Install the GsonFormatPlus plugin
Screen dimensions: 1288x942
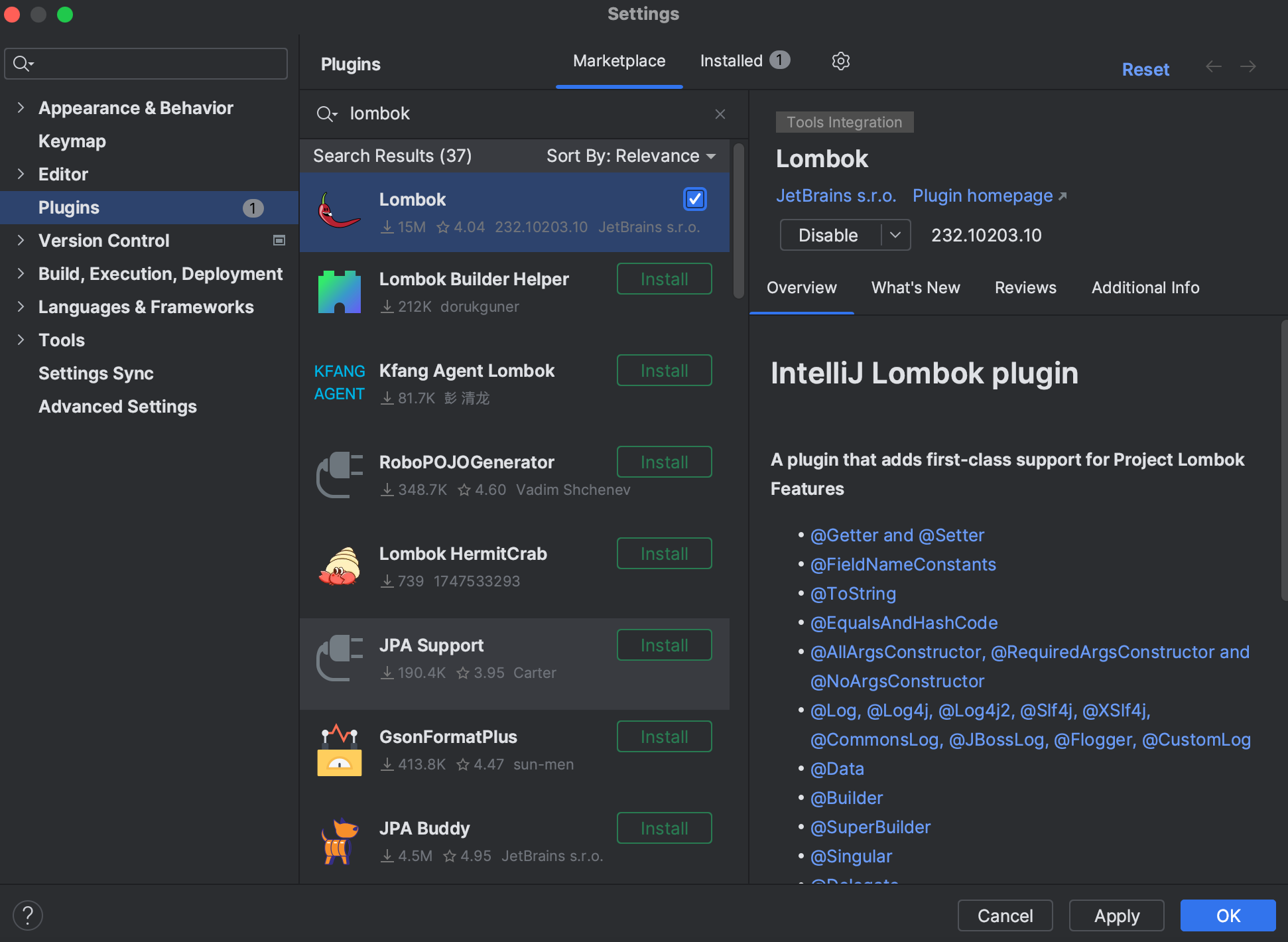coord(664,737)
